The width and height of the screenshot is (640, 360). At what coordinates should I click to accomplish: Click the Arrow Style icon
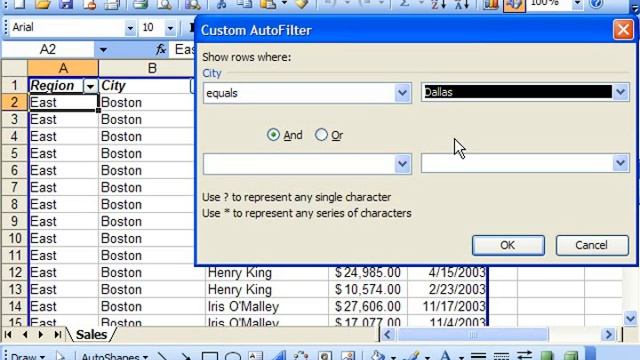[x=524, y=356]
